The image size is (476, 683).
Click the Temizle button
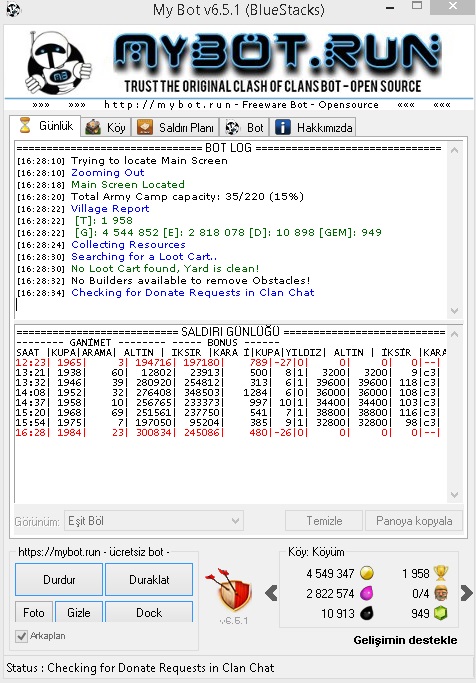tap(324, 521)
